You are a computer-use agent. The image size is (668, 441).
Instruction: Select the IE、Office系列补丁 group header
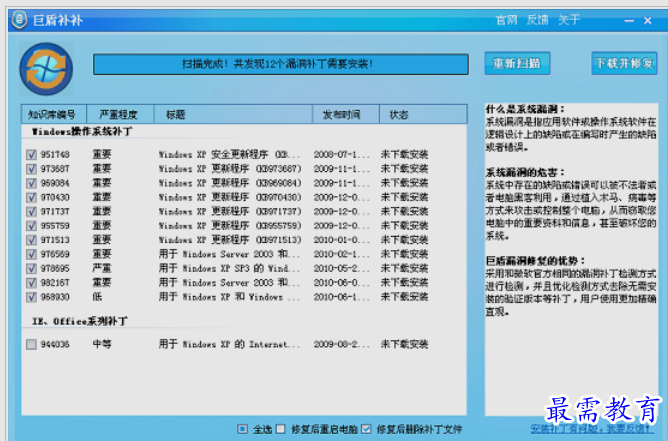click(x=80, y=321)
